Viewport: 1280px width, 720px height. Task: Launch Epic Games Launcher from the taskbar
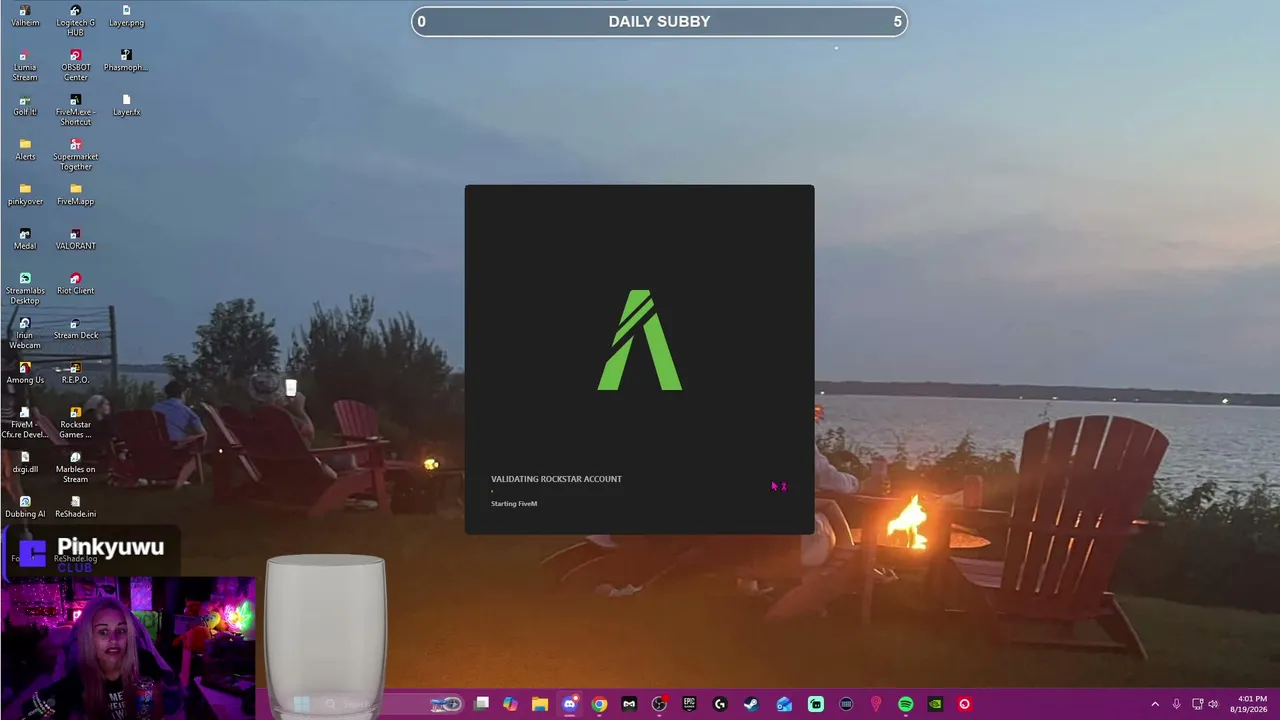click(689, 704)
